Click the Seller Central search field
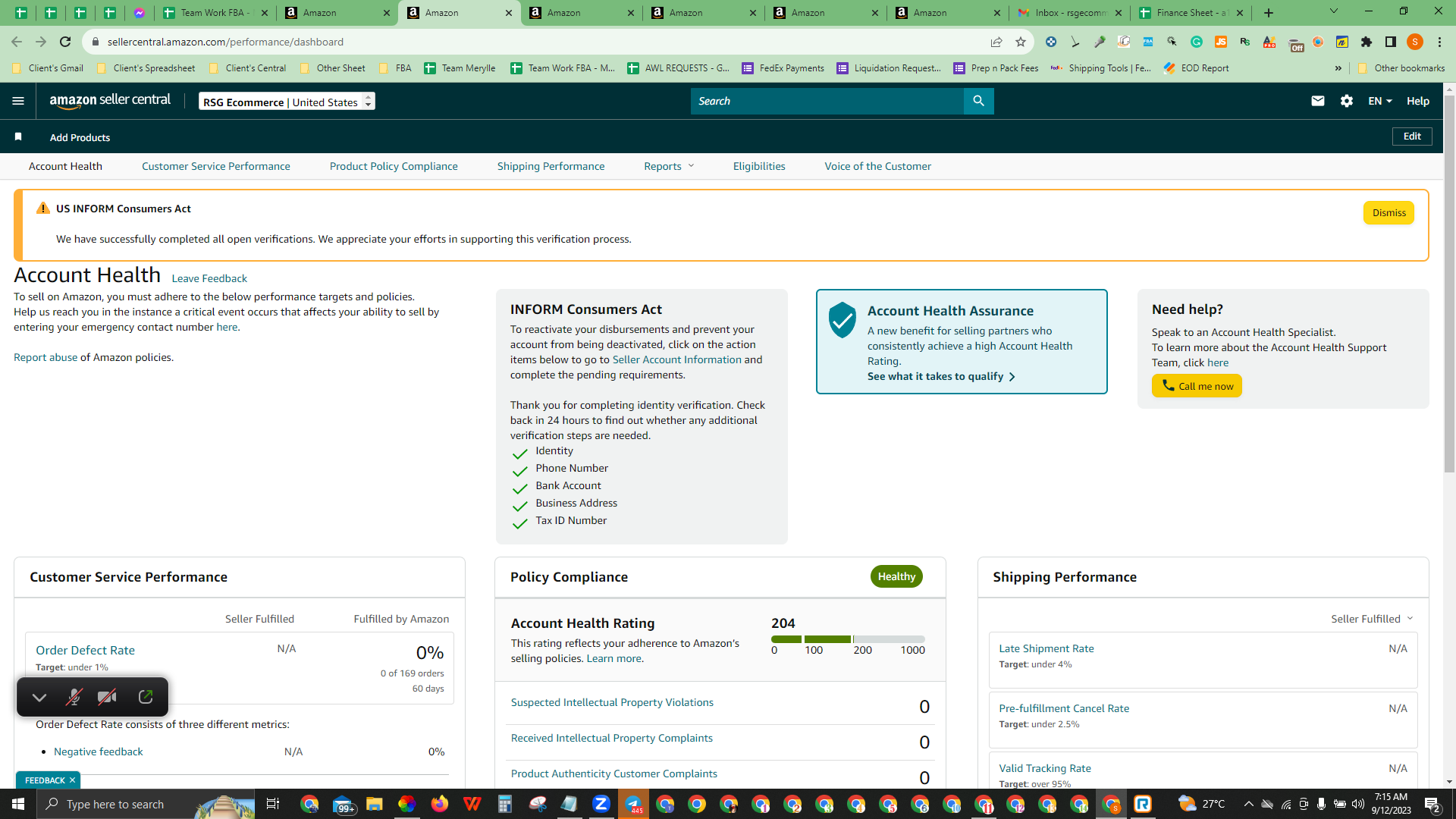 coord(827,101)
